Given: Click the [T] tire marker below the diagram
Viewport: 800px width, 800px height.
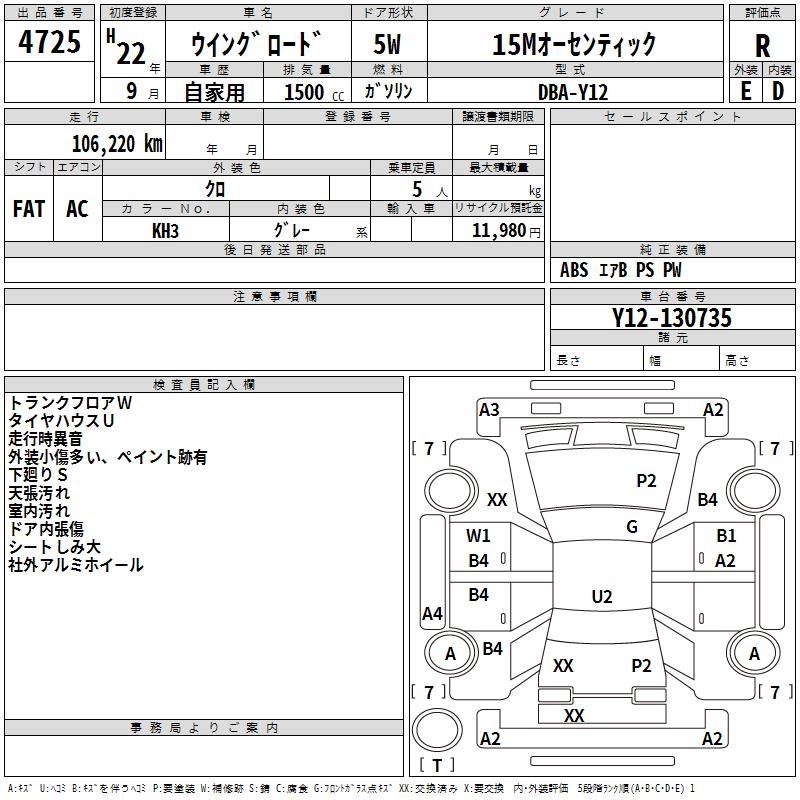Looking at the screenshot, I should pyautogui.click(x=437, y=766).
